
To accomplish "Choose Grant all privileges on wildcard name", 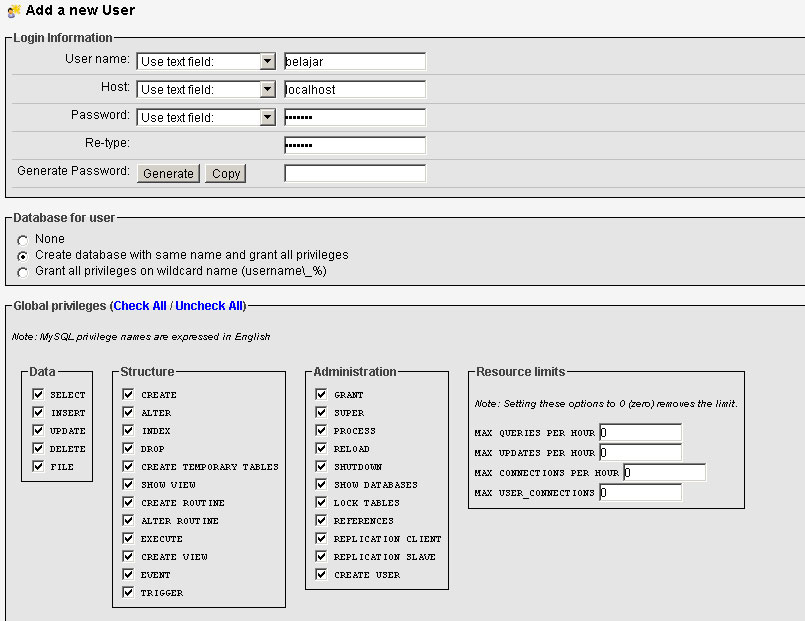I will click(23, 272).
